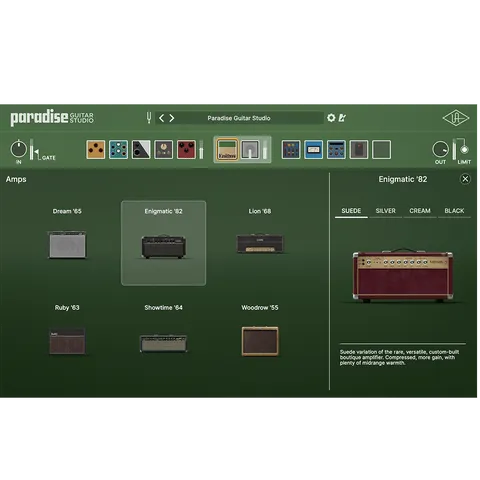This screenshot has width=480, height=480.
Task: Click the Universal Audio diamond logo
Action: click(456, 118)
